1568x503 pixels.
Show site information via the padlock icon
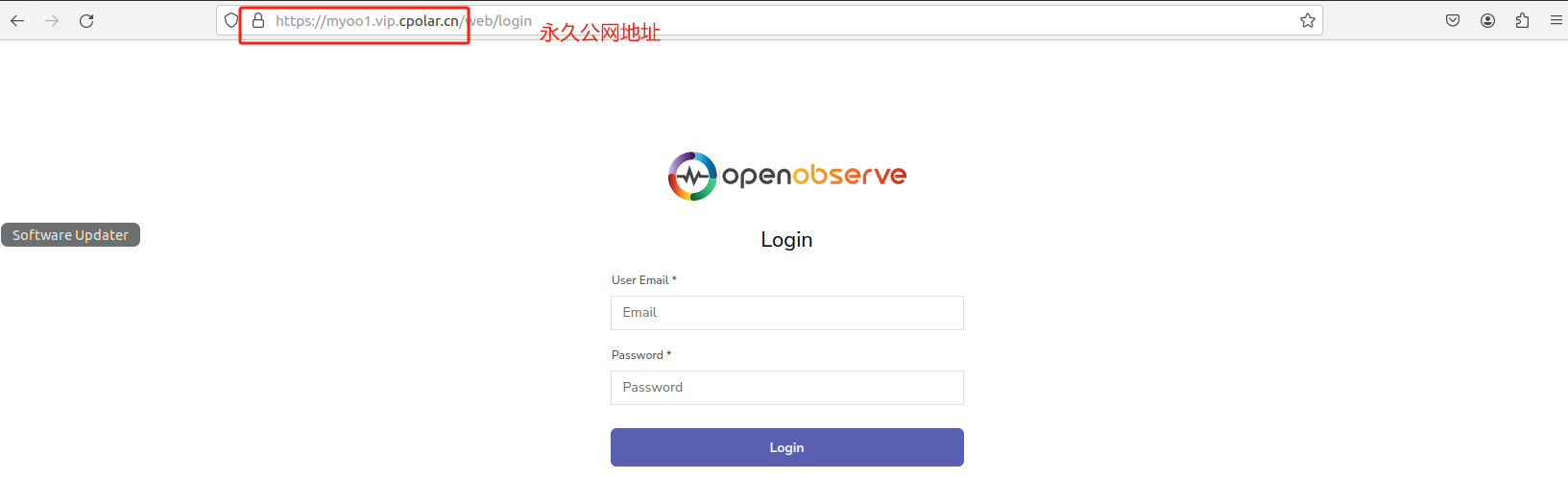tap(258, 20)
